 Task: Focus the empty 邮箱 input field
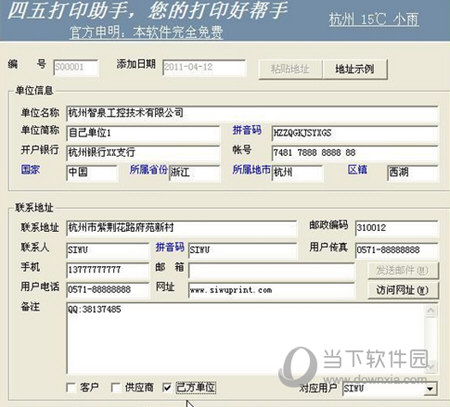[x=271, y=270]
